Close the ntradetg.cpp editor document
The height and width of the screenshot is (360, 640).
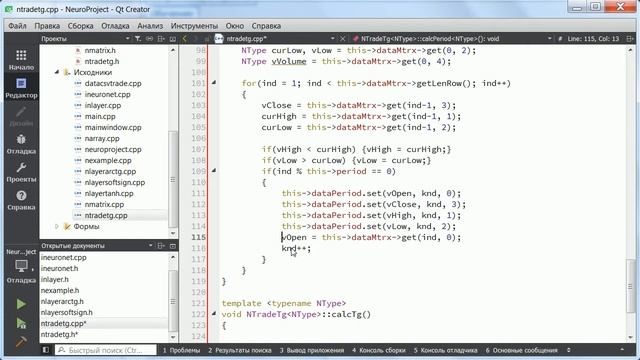(343, 39)
